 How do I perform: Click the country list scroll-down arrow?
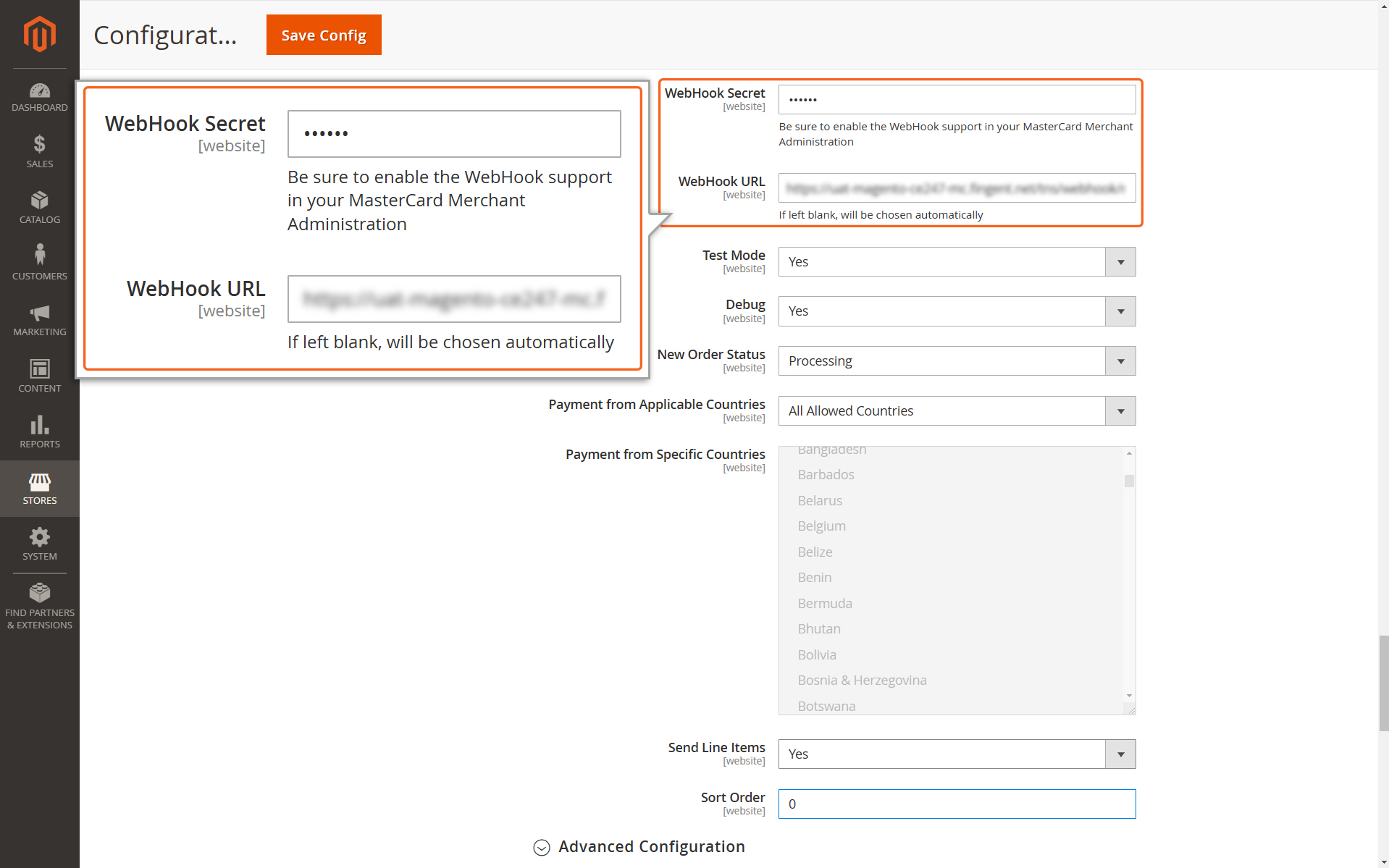pos(1129,696)
